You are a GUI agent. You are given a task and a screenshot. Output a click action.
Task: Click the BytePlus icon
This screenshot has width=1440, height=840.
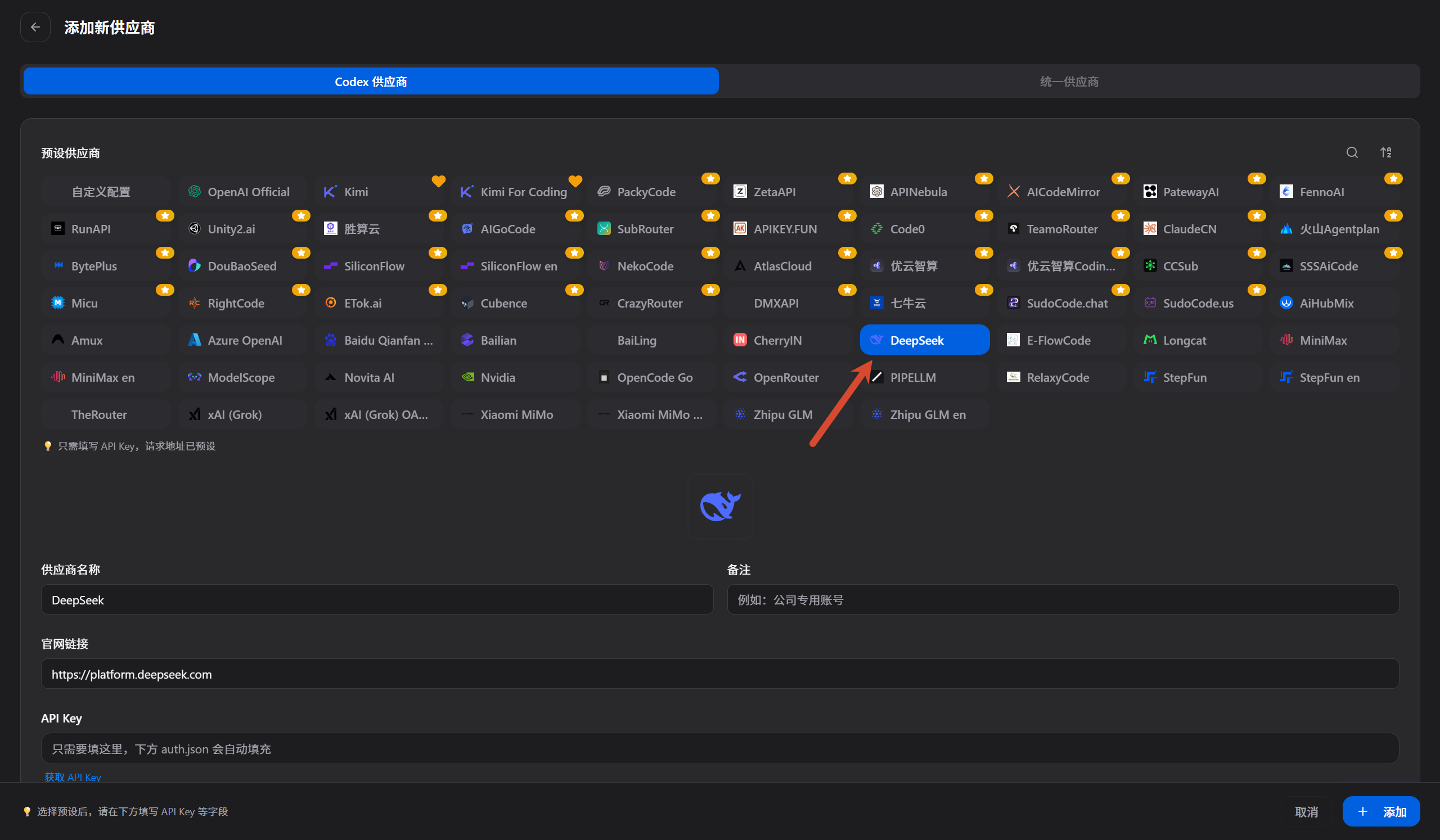pos(58,266)
